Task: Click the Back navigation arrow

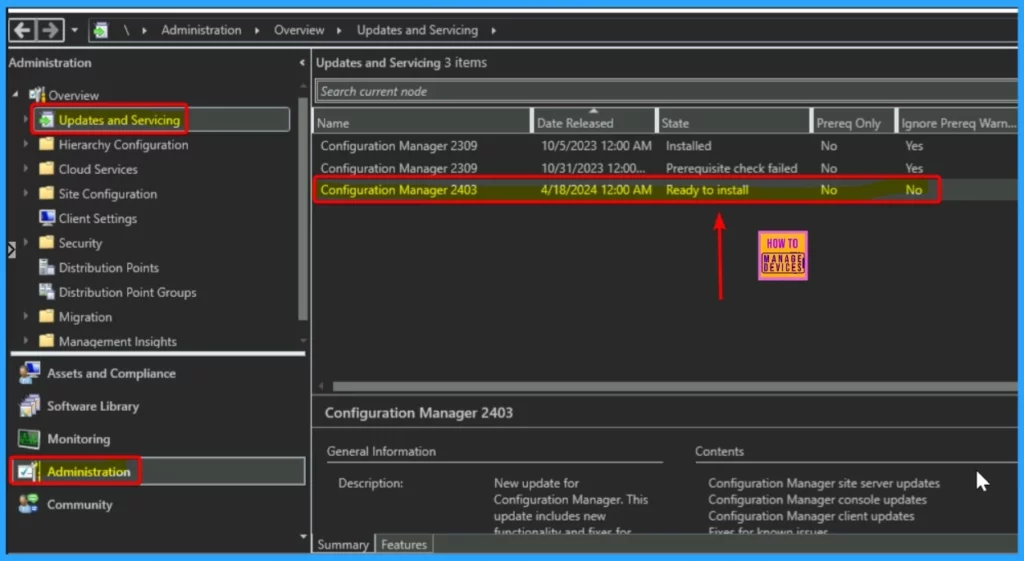Action: 22,30
